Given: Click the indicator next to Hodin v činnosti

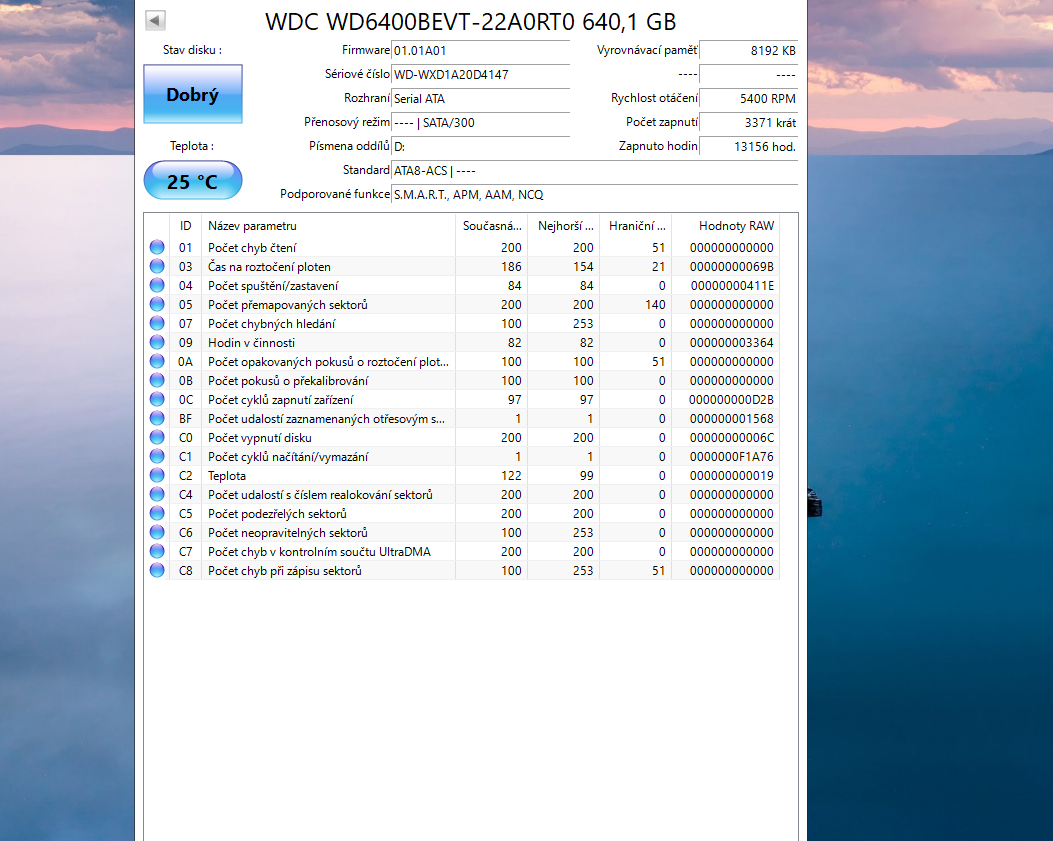Looking at the screenshot, I should pyautogui.click(x=157, y=342).
